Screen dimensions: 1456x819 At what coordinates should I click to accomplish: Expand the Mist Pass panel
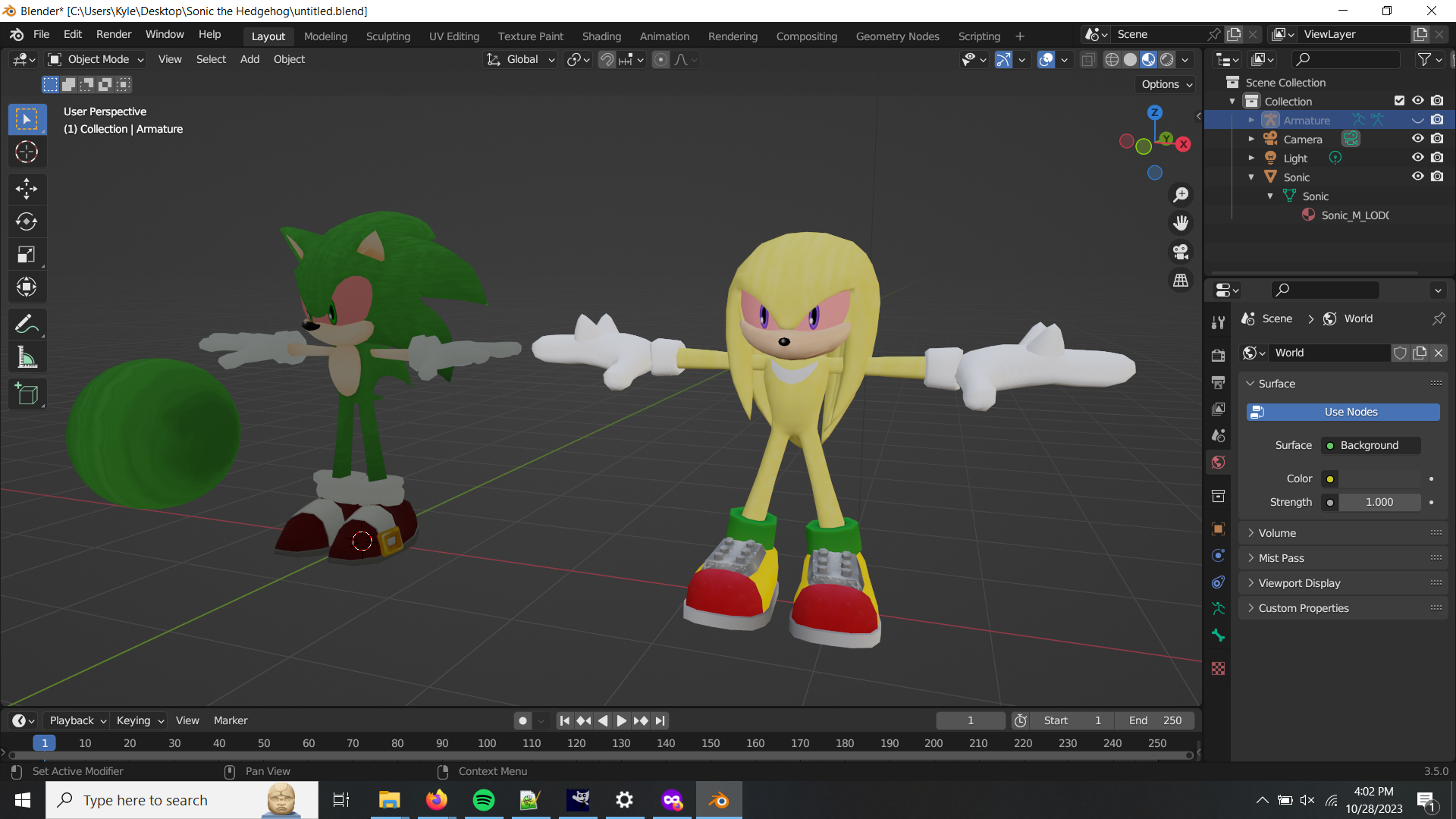coord(1343,558)
